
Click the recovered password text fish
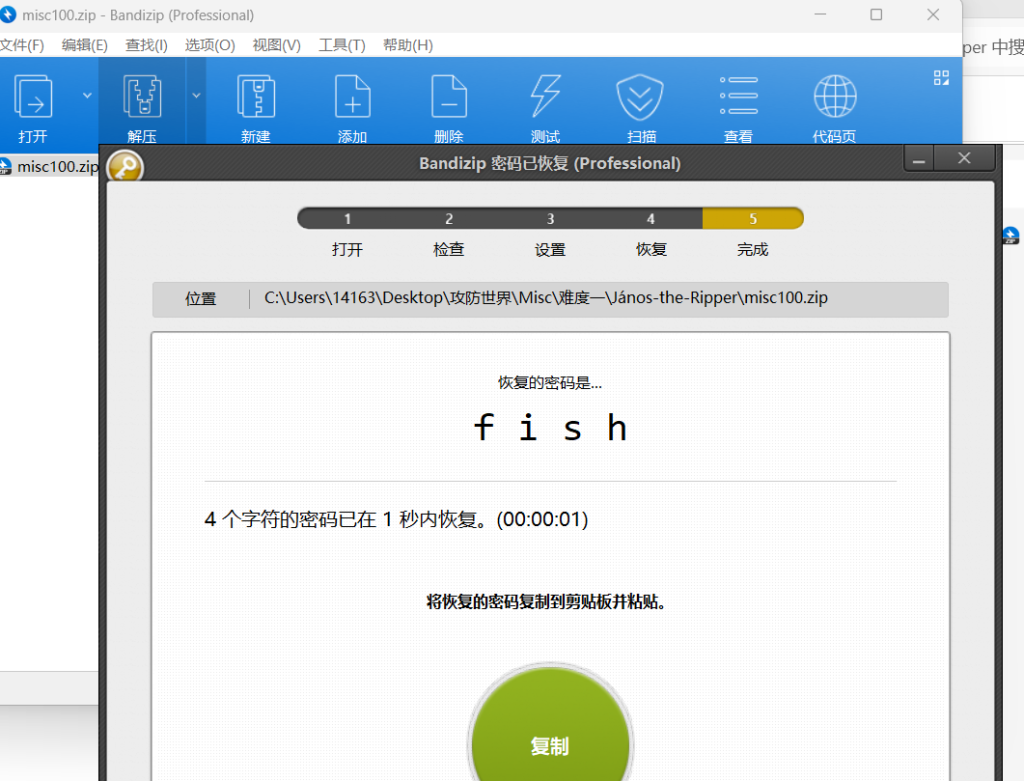[x=550, y=428]
